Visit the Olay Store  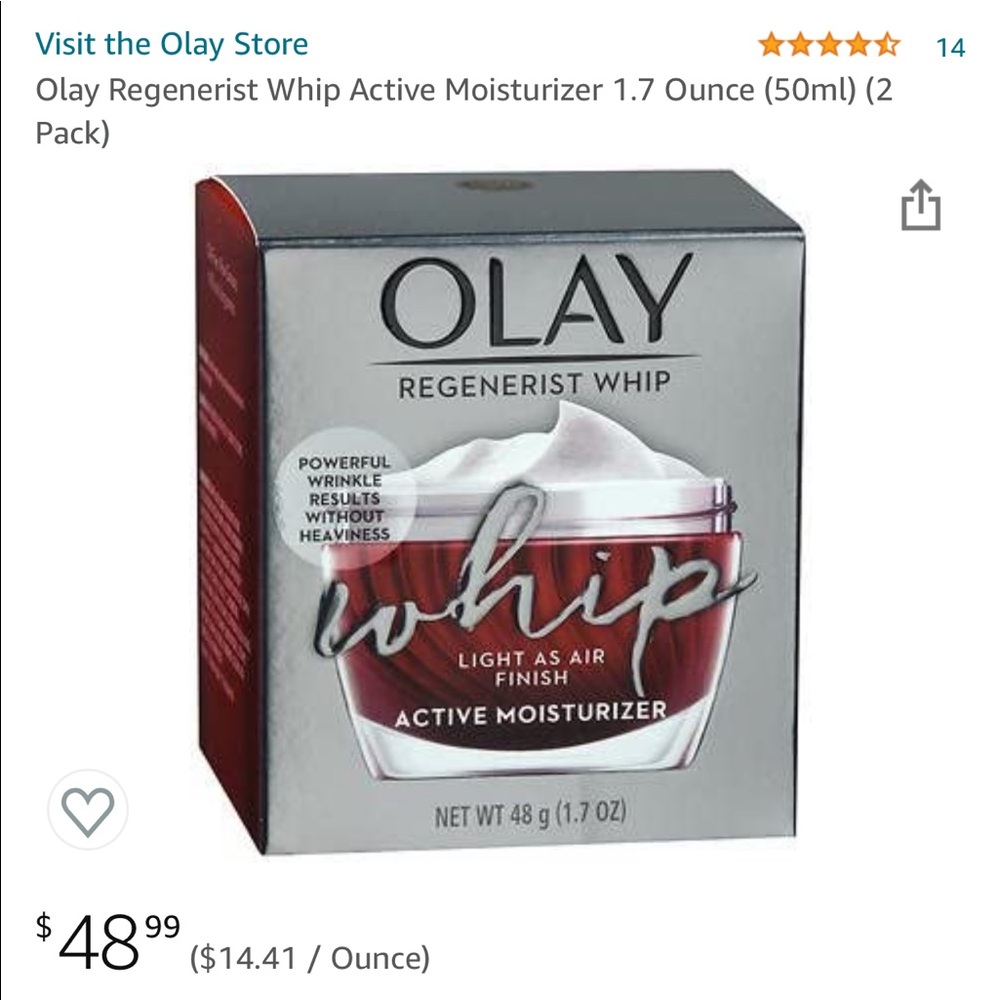tap(171, 44)
